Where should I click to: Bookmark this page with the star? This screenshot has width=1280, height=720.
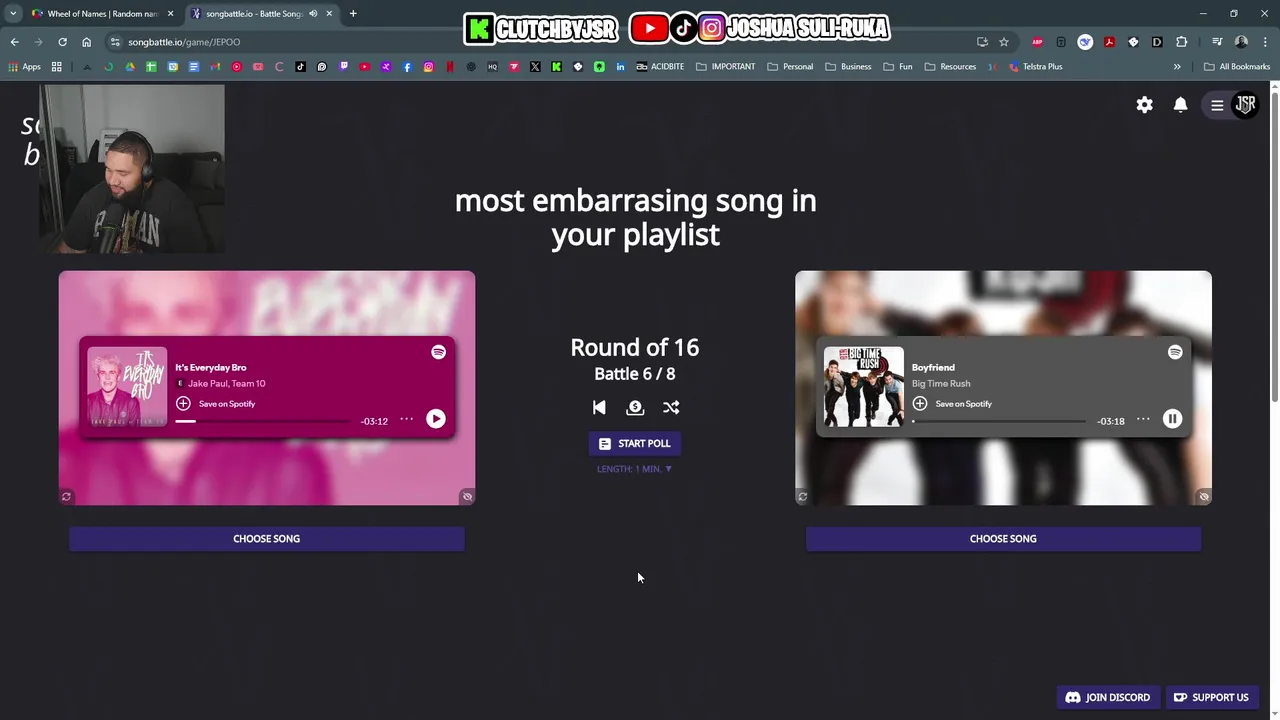1003,42
